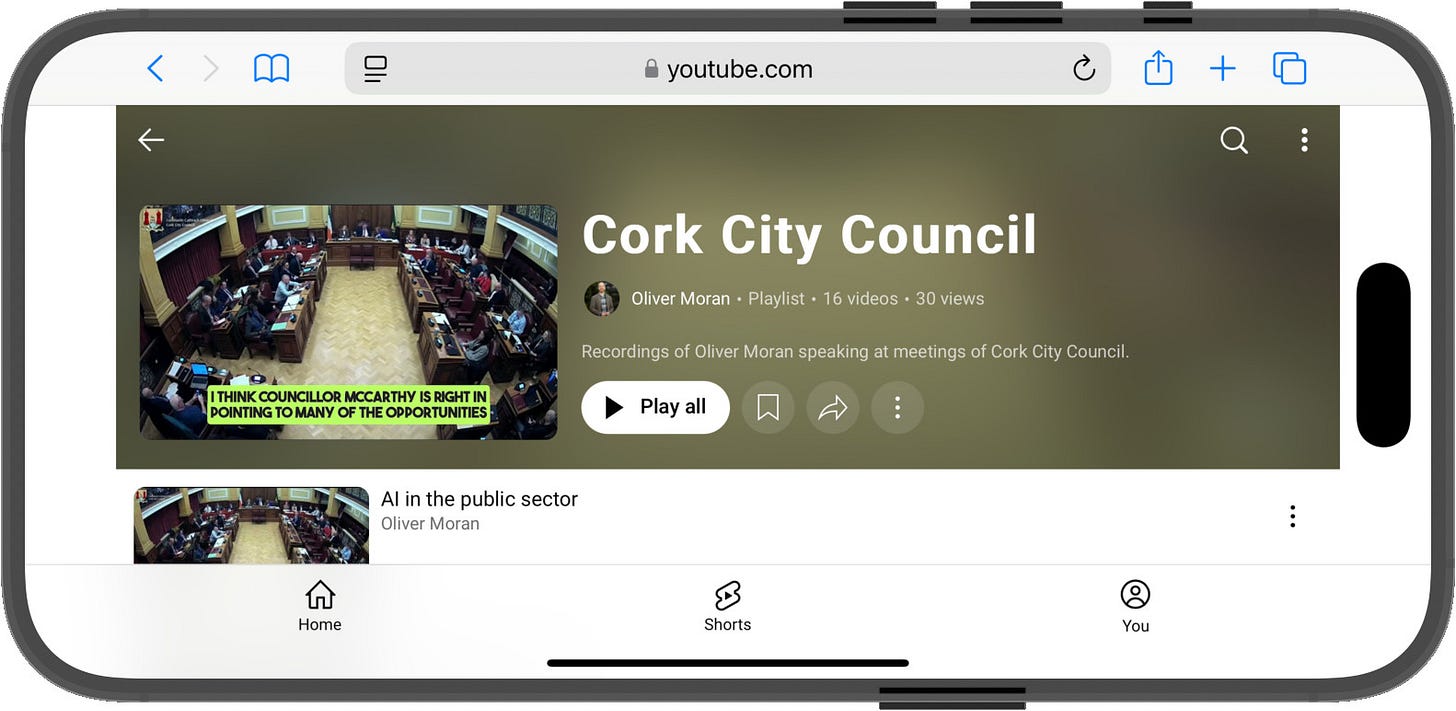Viewport: 1456px width, 711px height.
Task: Tap Safari forward arrow
Action: point(211,69)
